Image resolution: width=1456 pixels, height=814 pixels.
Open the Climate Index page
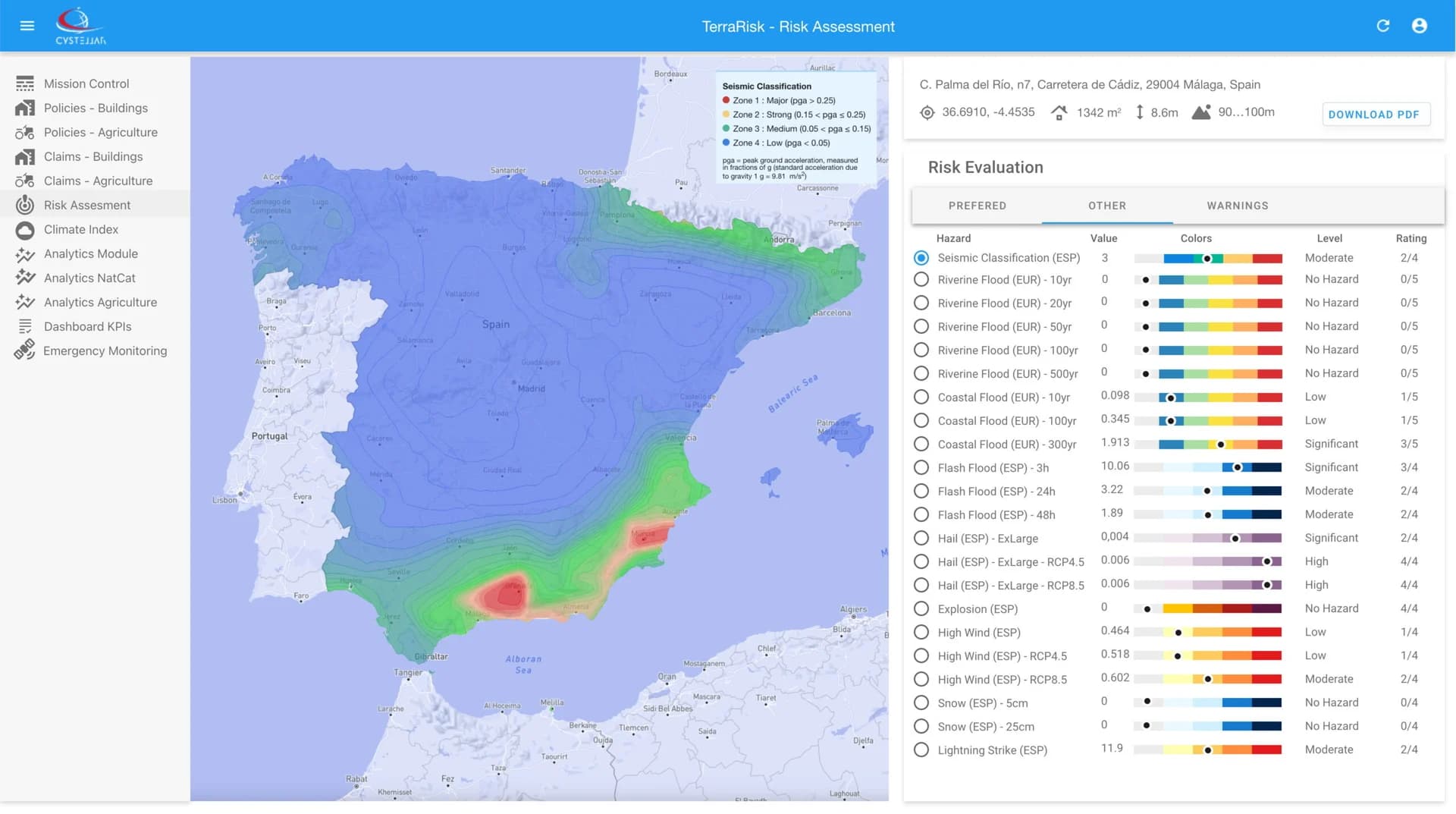click(x=95, y=229)
